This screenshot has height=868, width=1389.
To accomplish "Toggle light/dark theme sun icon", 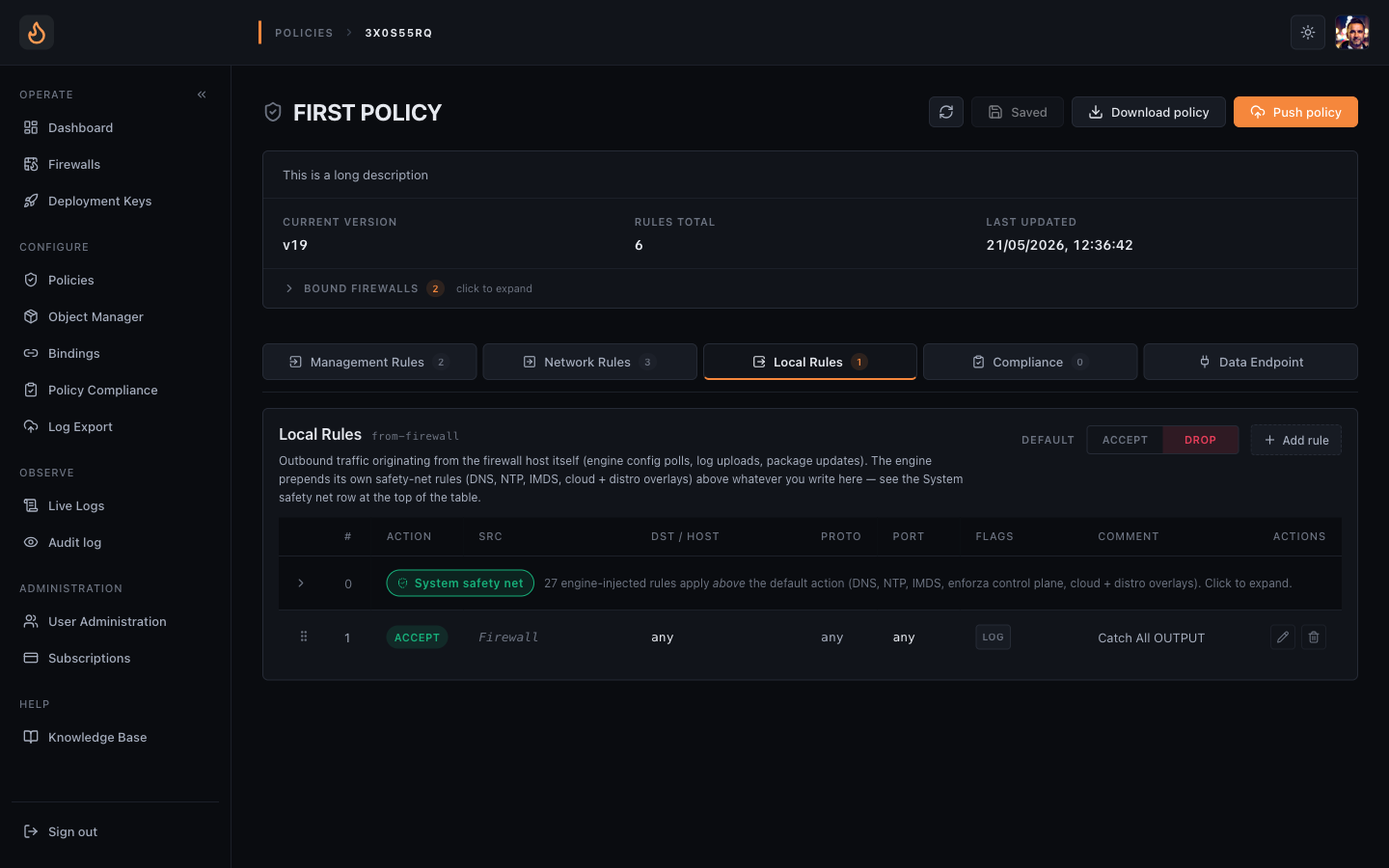I will coord(1308,33).
